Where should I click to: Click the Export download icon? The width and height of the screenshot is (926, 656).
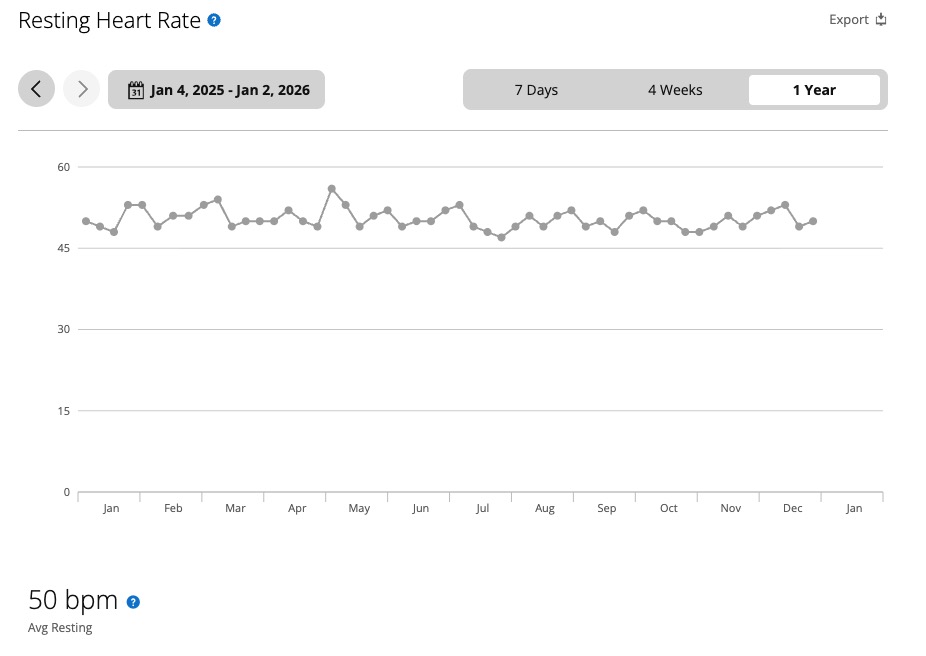coord(881,20)
